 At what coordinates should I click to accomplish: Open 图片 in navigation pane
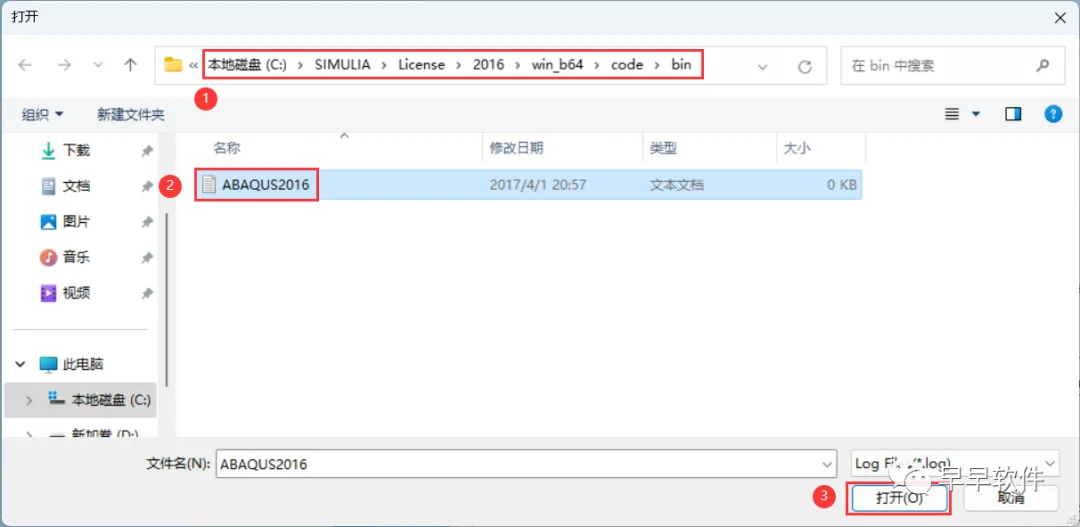pyautogui.click(x=76, y=222)
